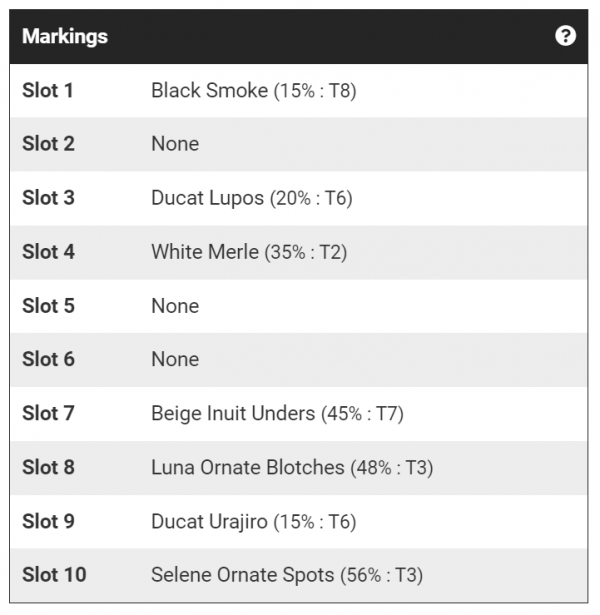Select the Slot 7 label
This screenshot has width=600, height=615.
pos(48,413)
